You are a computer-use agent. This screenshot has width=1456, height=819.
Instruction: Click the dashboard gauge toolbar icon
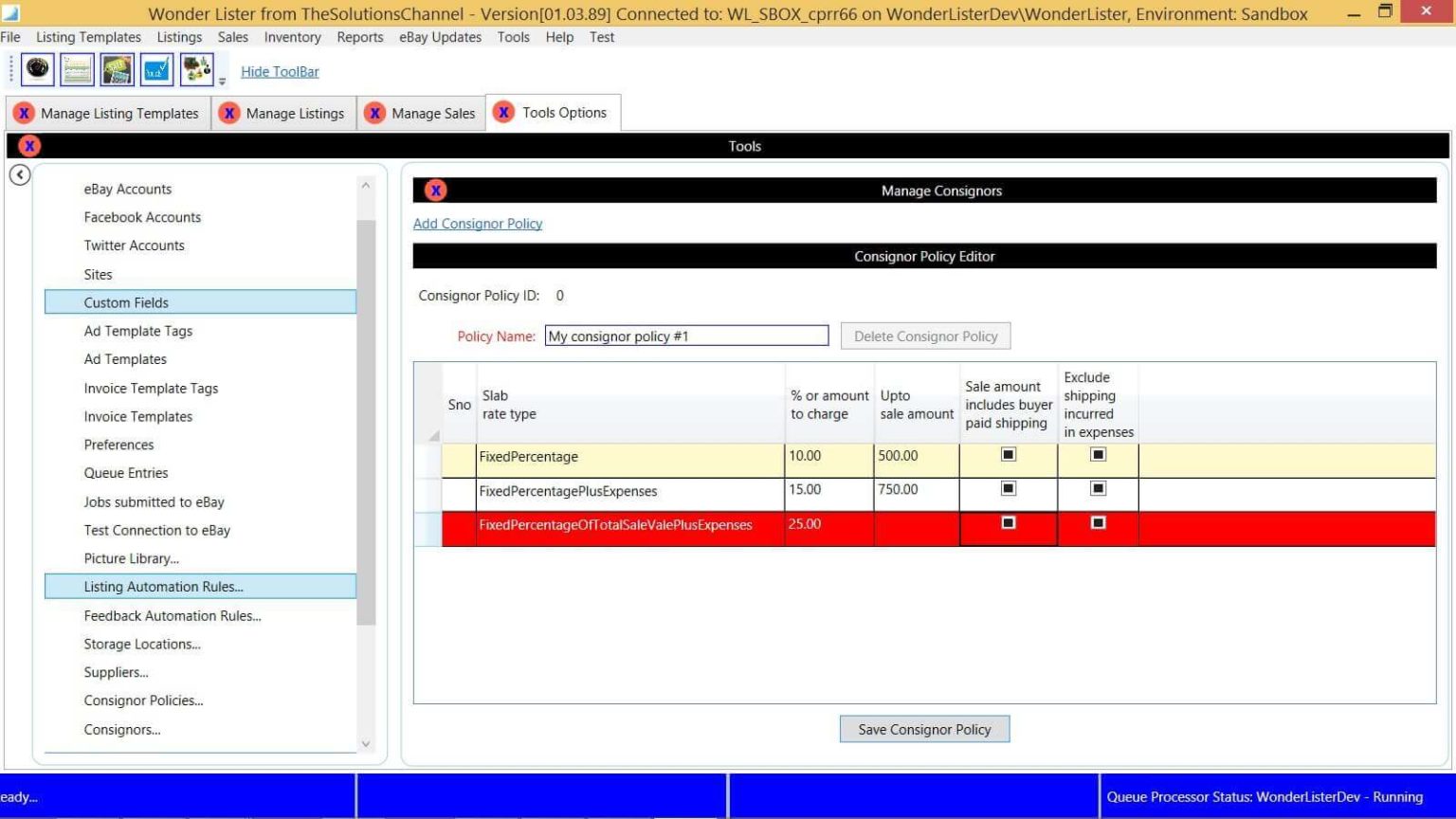click(x=38, y=70)
